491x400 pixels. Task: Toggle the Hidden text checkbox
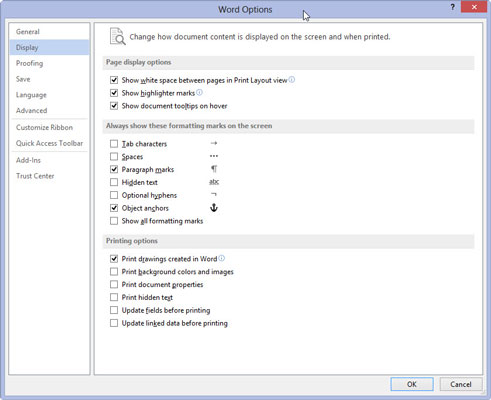114,182
